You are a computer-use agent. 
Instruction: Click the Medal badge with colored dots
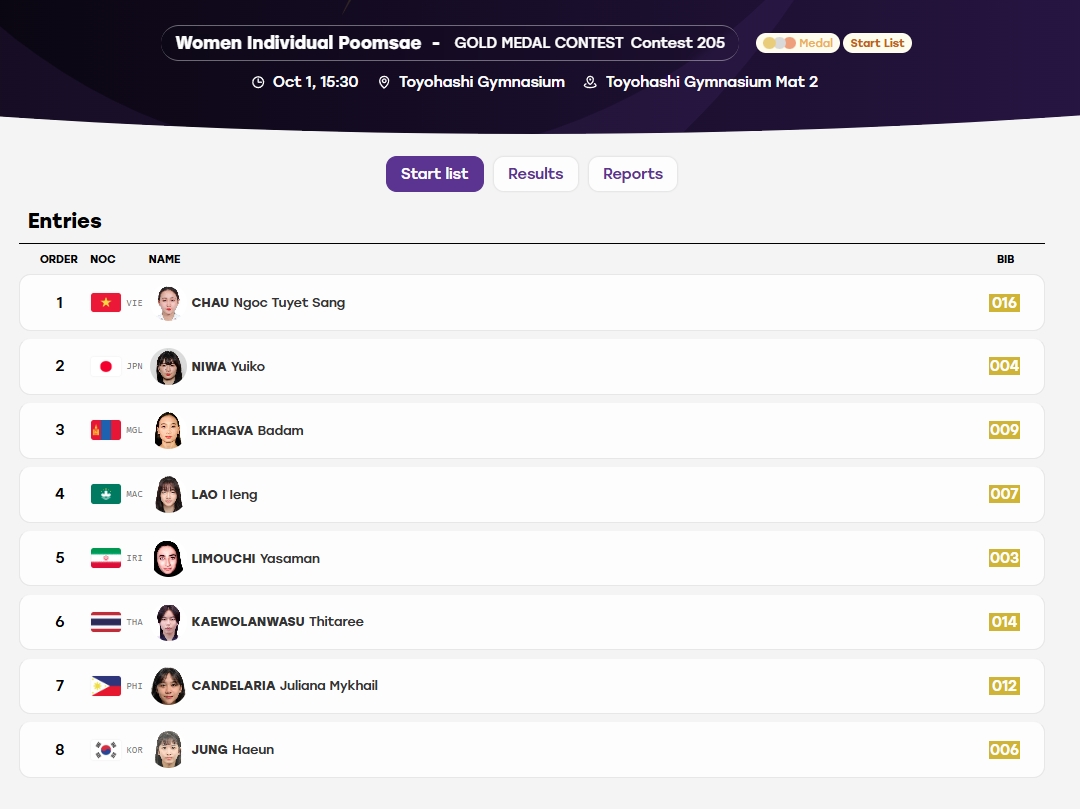point(798,43)
